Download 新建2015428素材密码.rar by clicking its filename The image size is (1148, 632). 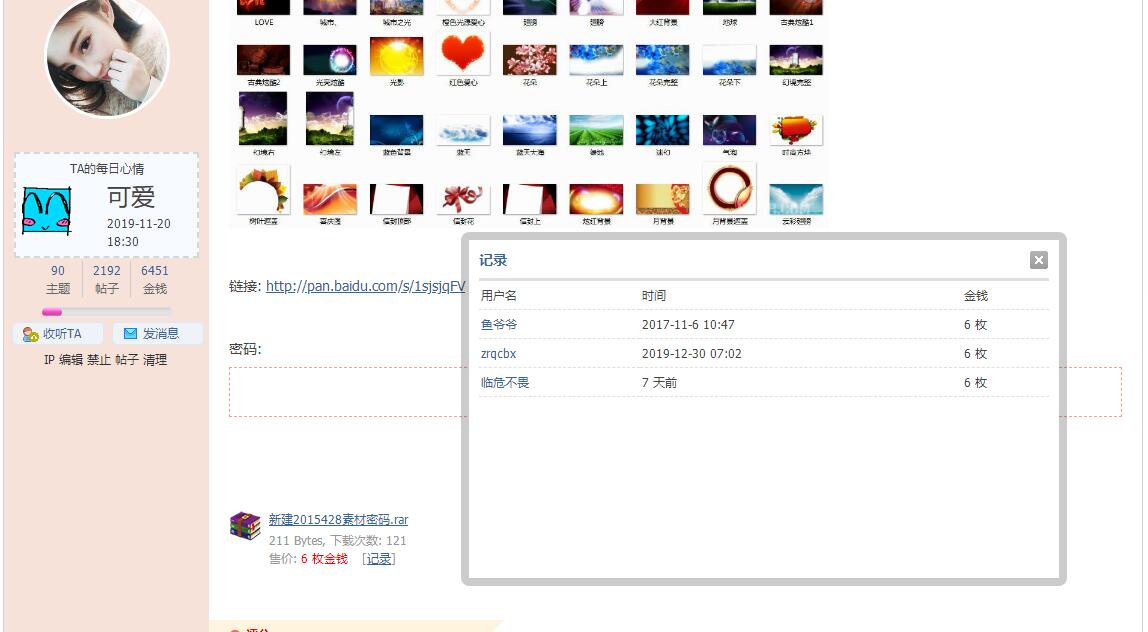click(336, 519)
